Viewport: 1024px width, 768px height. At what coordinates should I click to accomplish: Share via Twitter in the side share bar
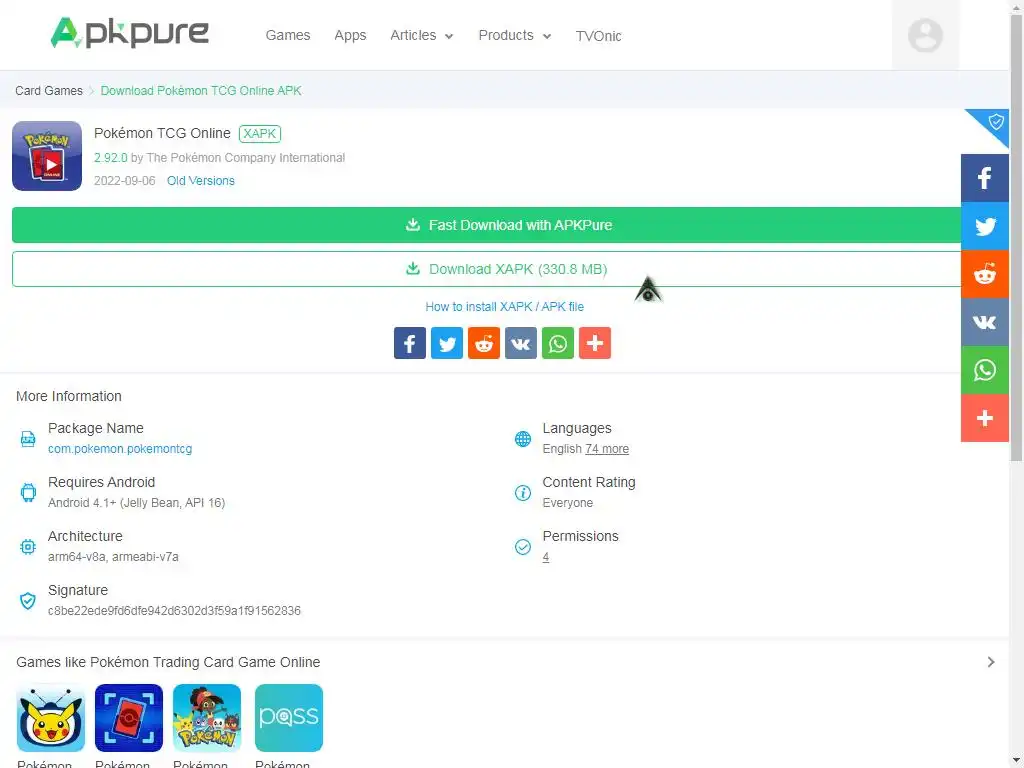(985, 227)
